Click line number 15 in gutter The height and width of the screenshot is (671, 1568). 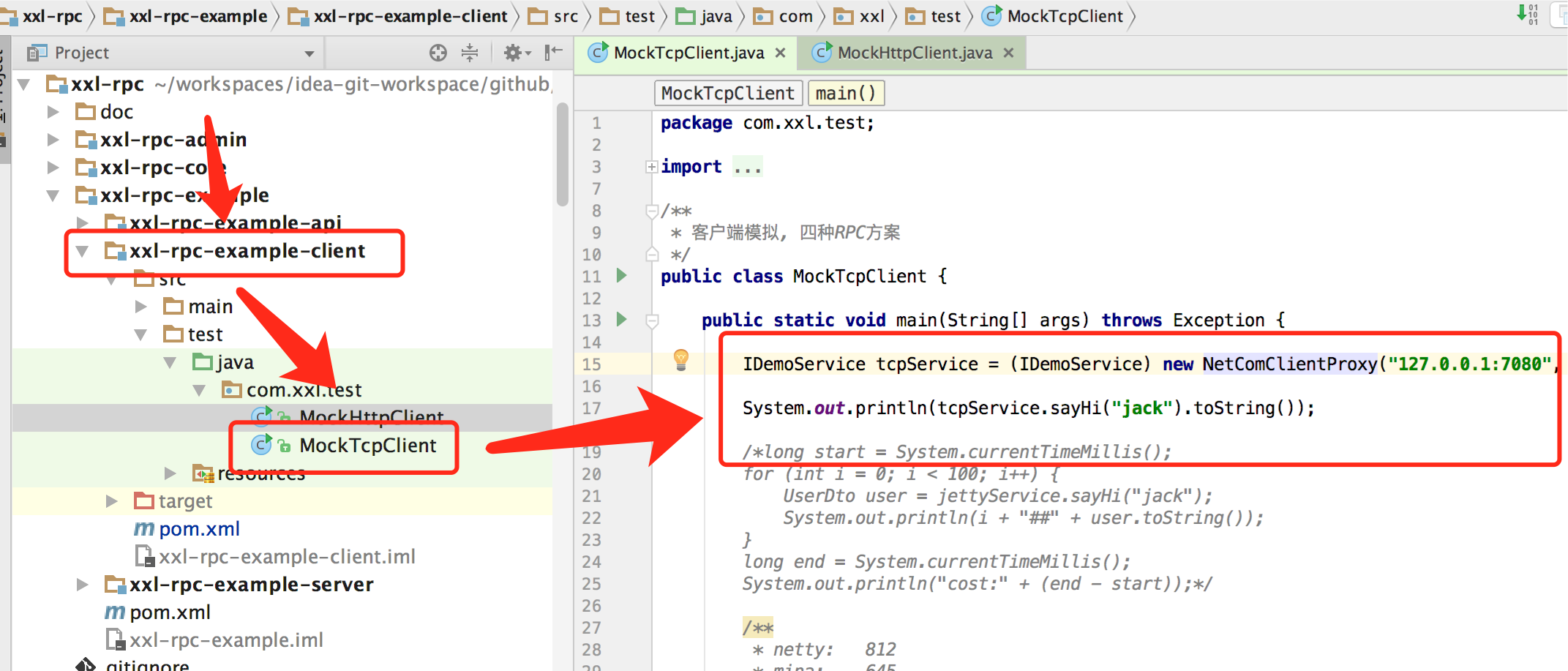pyautogui.click(x=591, y=364)
